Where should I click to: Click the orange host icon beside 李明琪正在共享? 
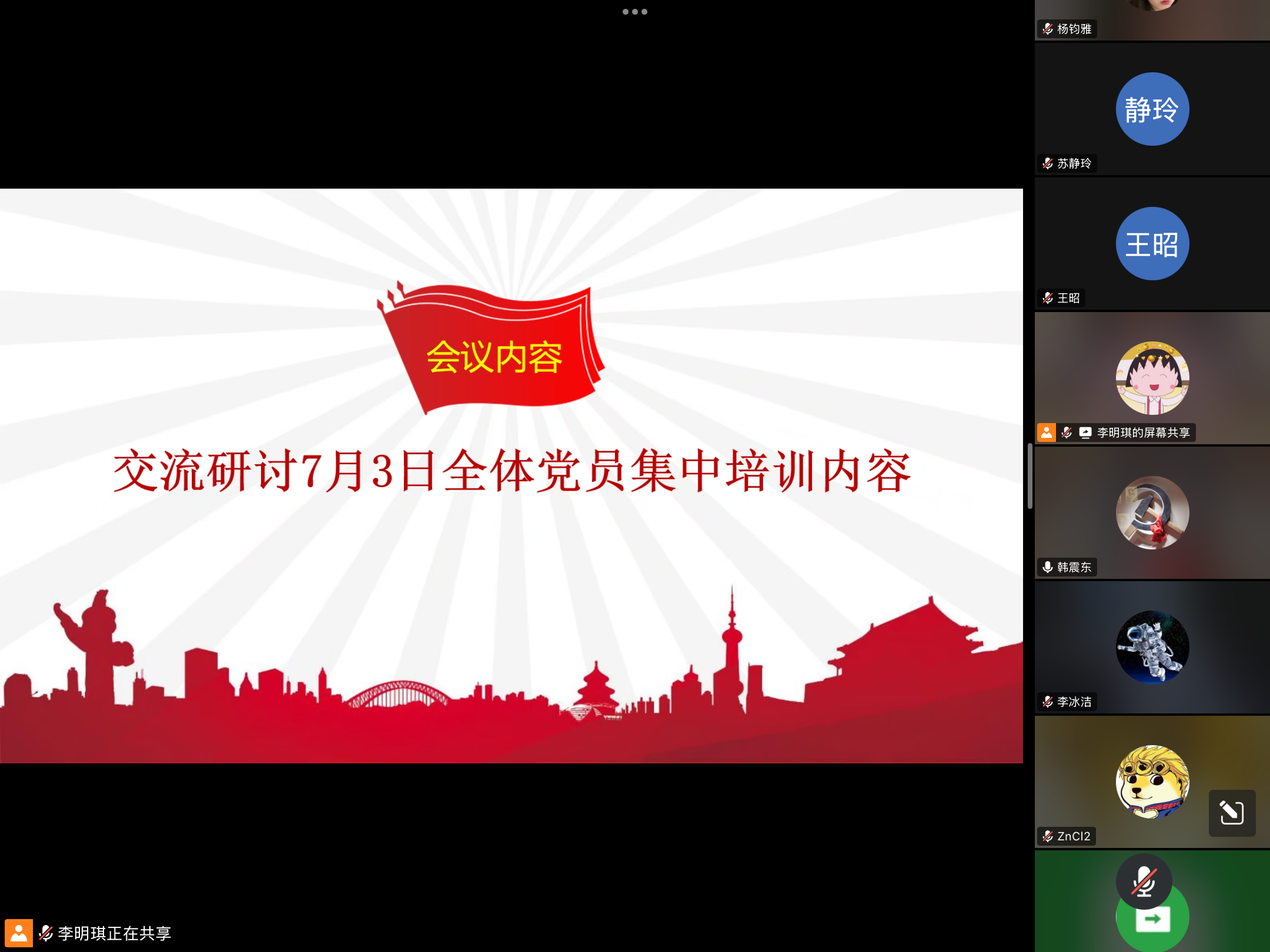[18, 933]
